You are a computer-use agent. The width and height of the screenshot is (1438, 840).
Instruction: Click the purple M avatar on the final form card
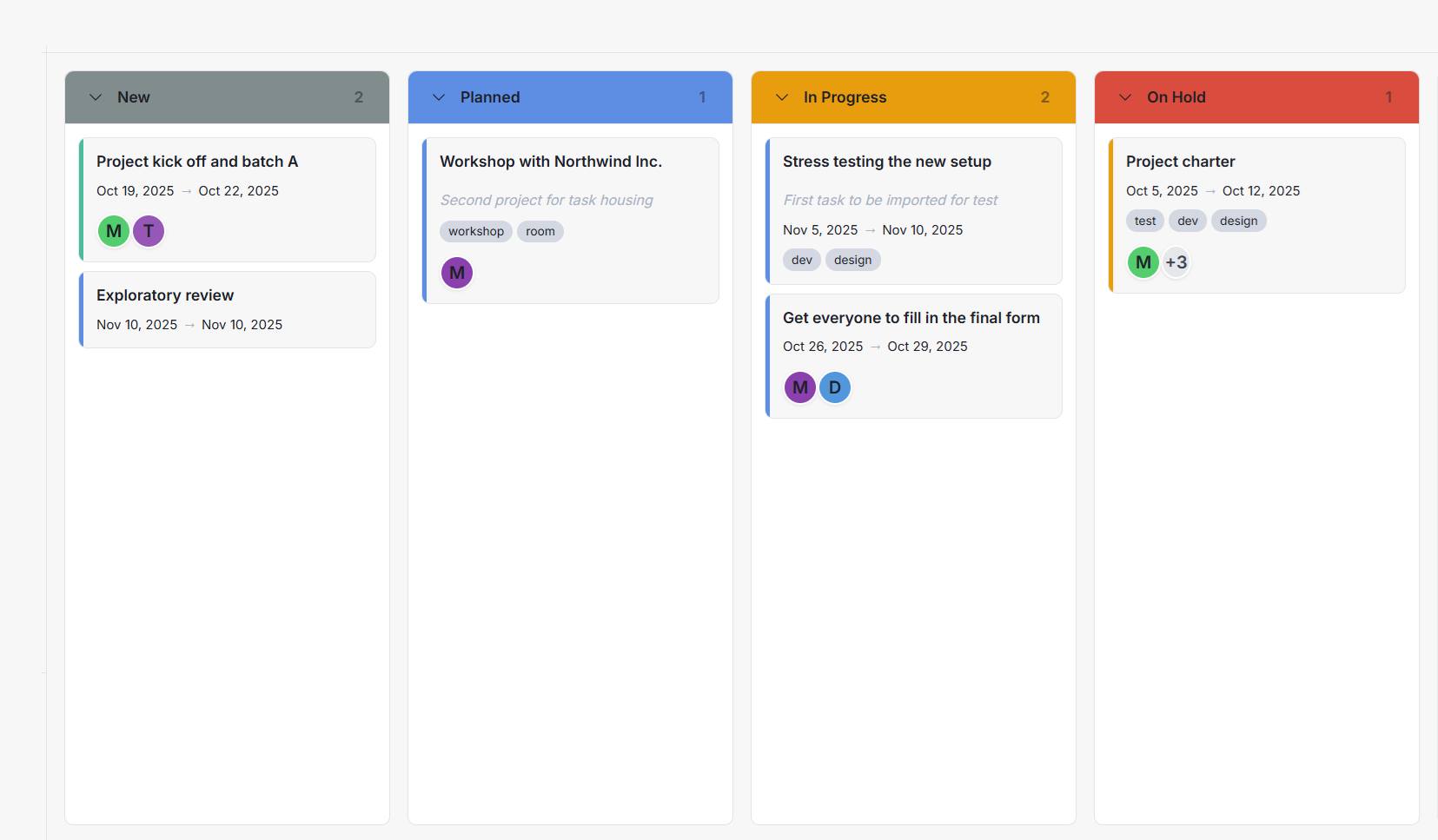[799, 387]
